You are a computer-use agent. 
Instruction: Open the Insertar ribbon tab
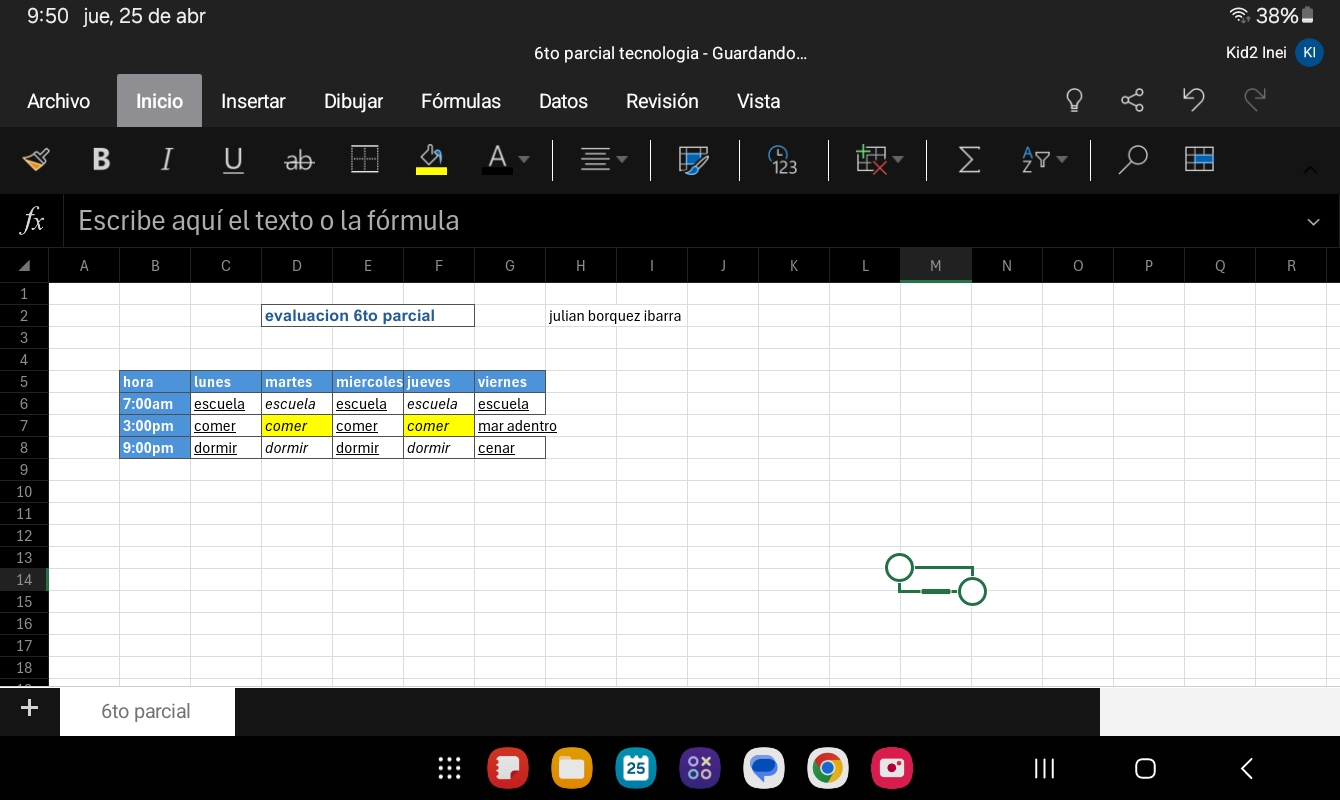coord(253,101)
